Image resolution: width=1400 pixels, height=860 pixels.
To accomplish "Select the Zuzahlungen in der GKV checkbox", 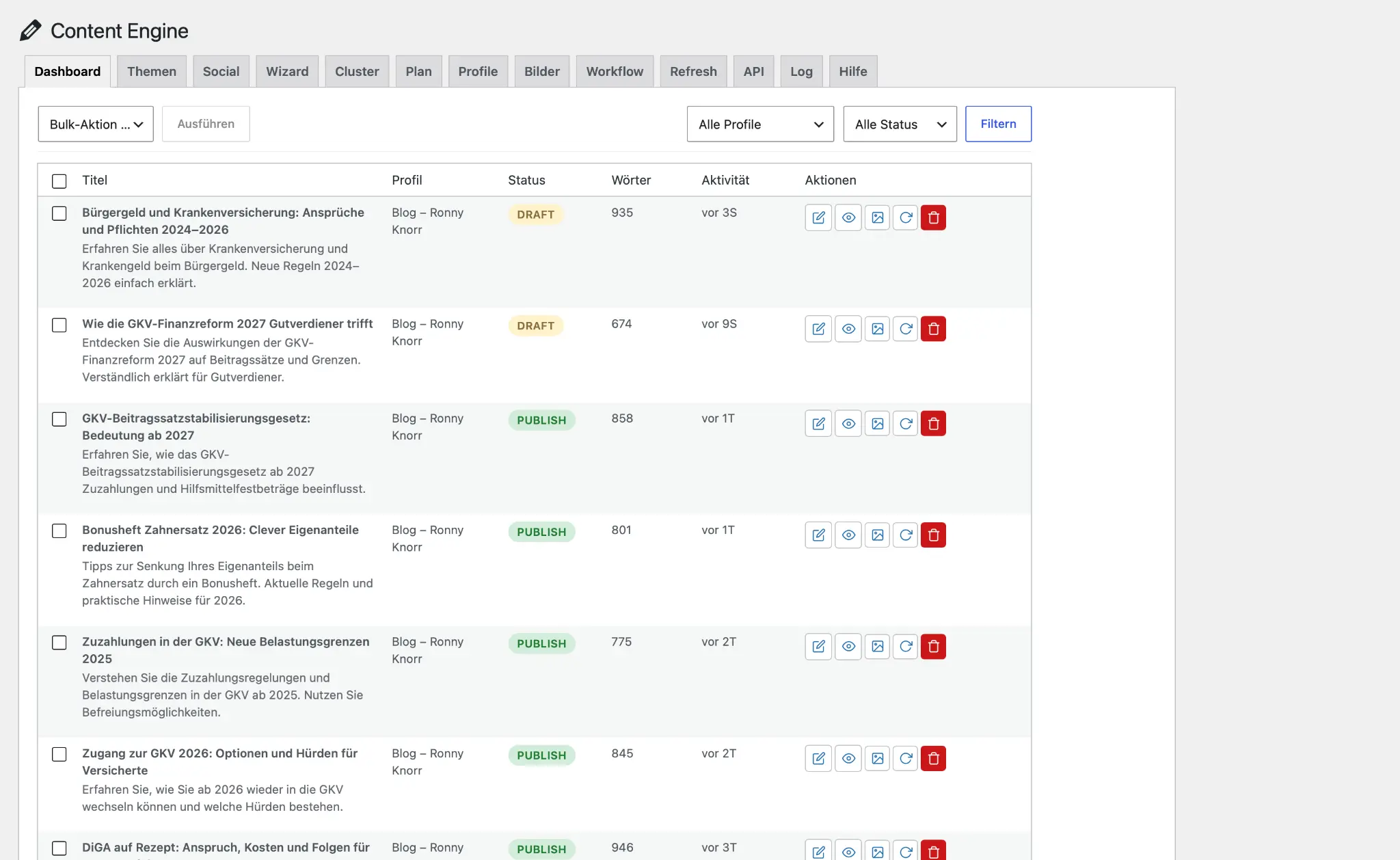I will point(59,643).
